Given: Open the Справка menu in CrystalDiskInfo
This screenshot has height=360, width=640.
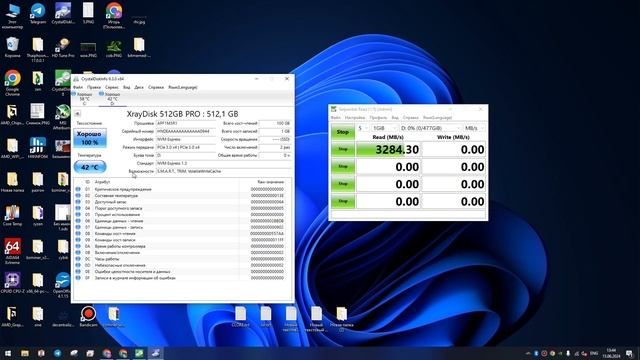Looking at the screenshot, I should tap(156, 87).
